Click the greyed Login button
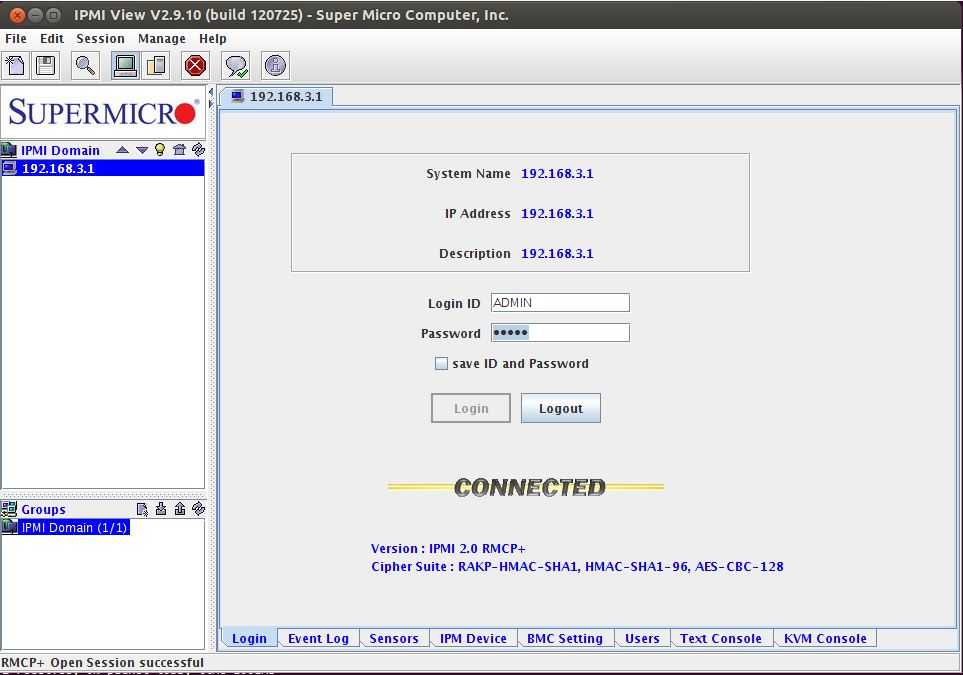963x675 pixels. [x=471, y=408]
